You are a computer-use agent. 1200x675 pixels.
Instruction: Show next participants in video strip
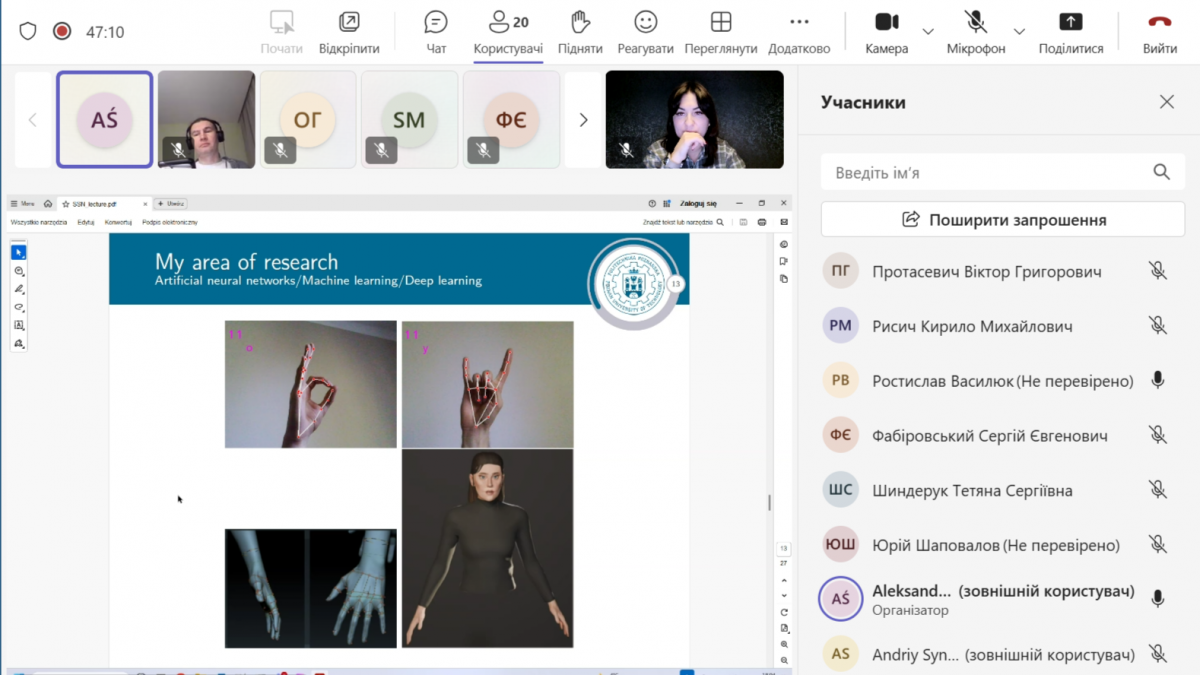(x=583, y=120)
